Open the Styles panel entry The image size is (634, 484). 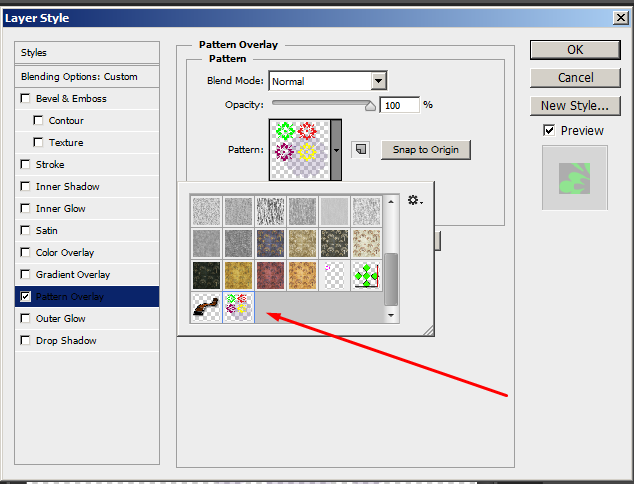pos(87,53)
